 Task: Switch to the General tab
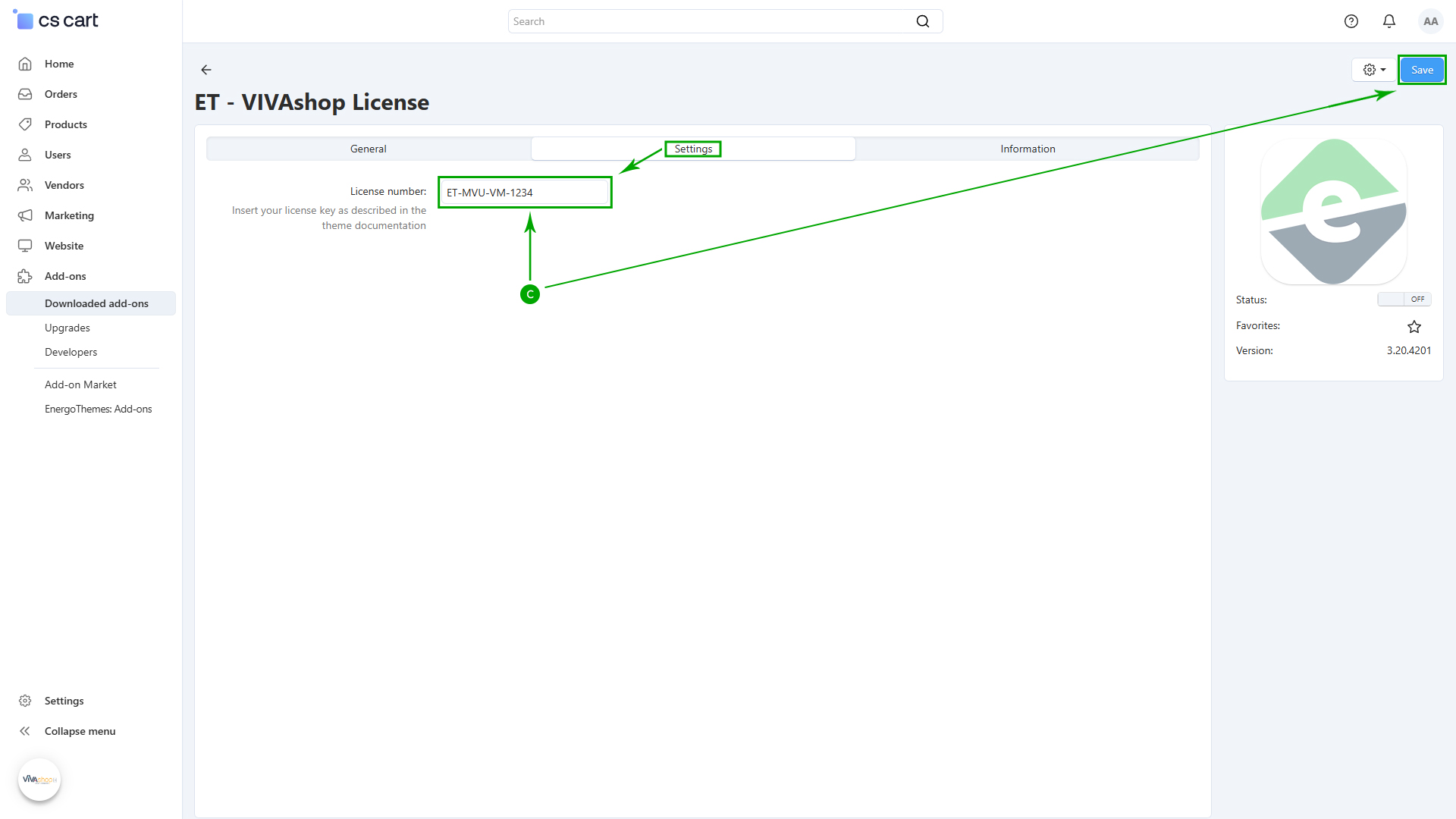point(369,149)
